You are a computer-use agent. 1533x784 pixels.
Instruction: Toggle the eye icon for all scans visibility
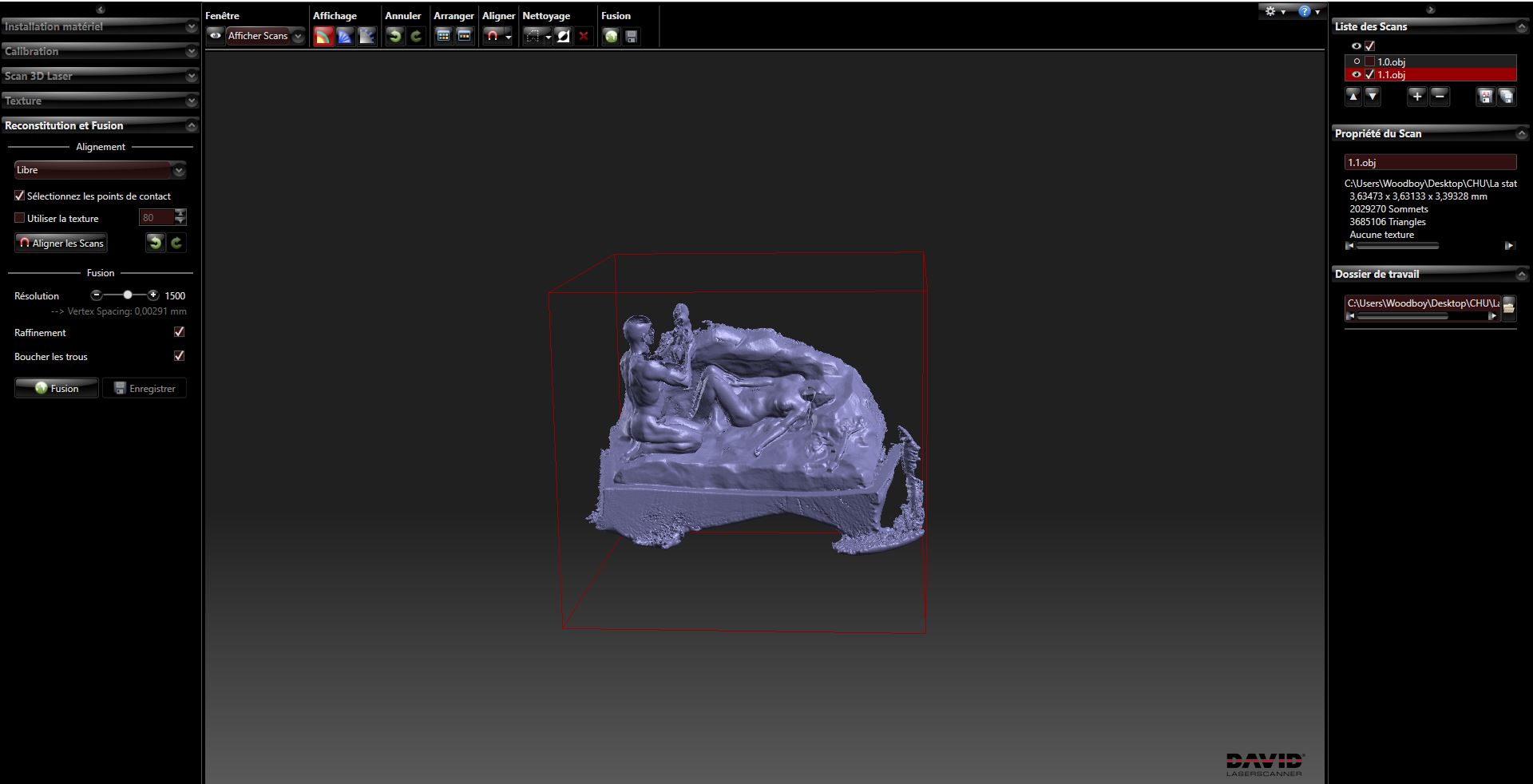coord(1356,46)
